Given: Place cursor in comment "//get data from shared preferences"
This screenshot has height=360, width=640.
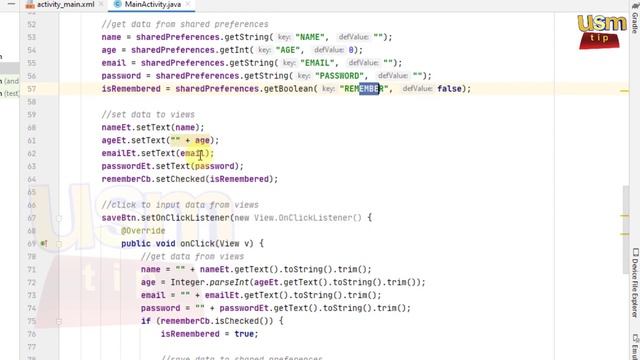Looking at the screenshot, I should coord(185,24).
